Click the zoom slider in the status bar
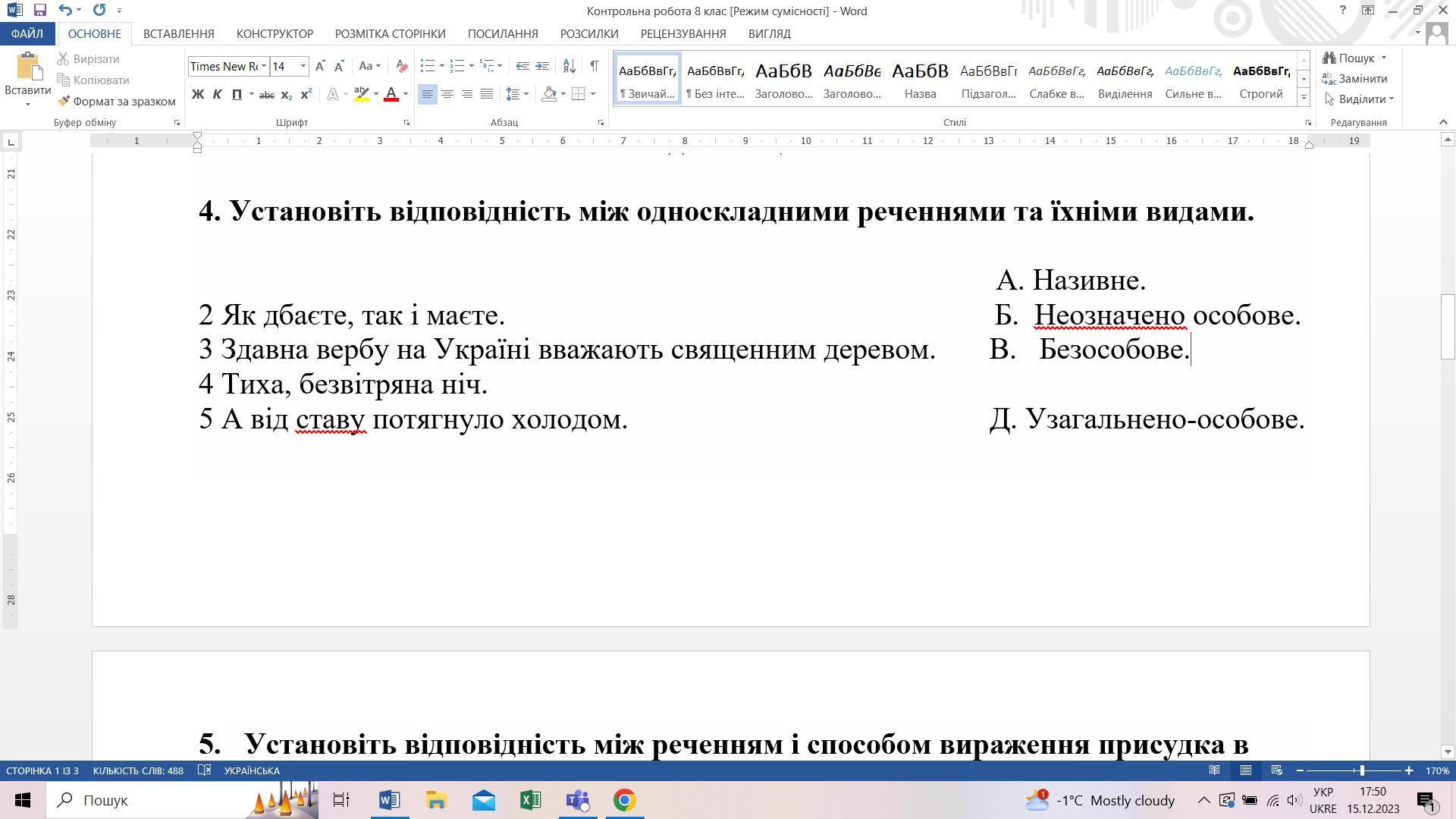The width and height of the screenshot is (1456, 819). 1362,770
